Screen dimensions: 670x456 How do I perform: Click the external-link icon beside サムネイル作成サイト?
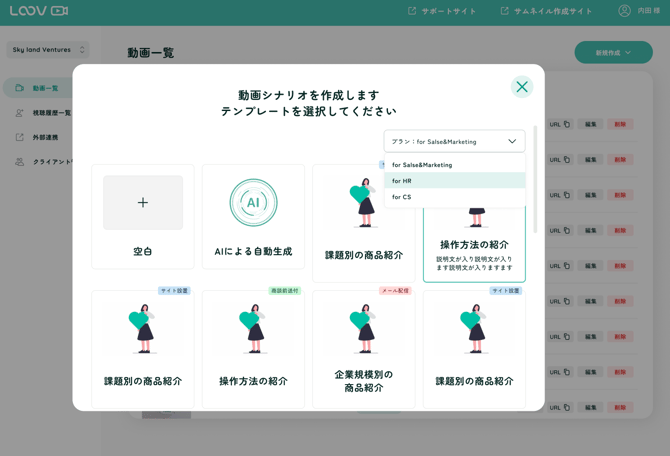click(x=505, y=11)
